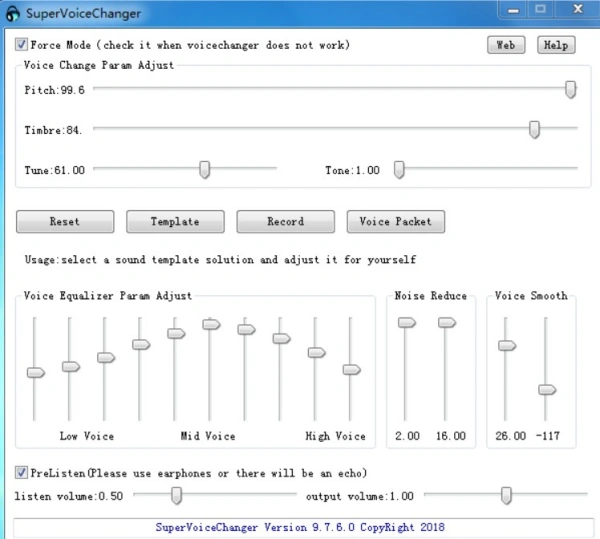Screen dimensions: 600x539
Task: Click the Noise Reduce group title
Action: 431,296
